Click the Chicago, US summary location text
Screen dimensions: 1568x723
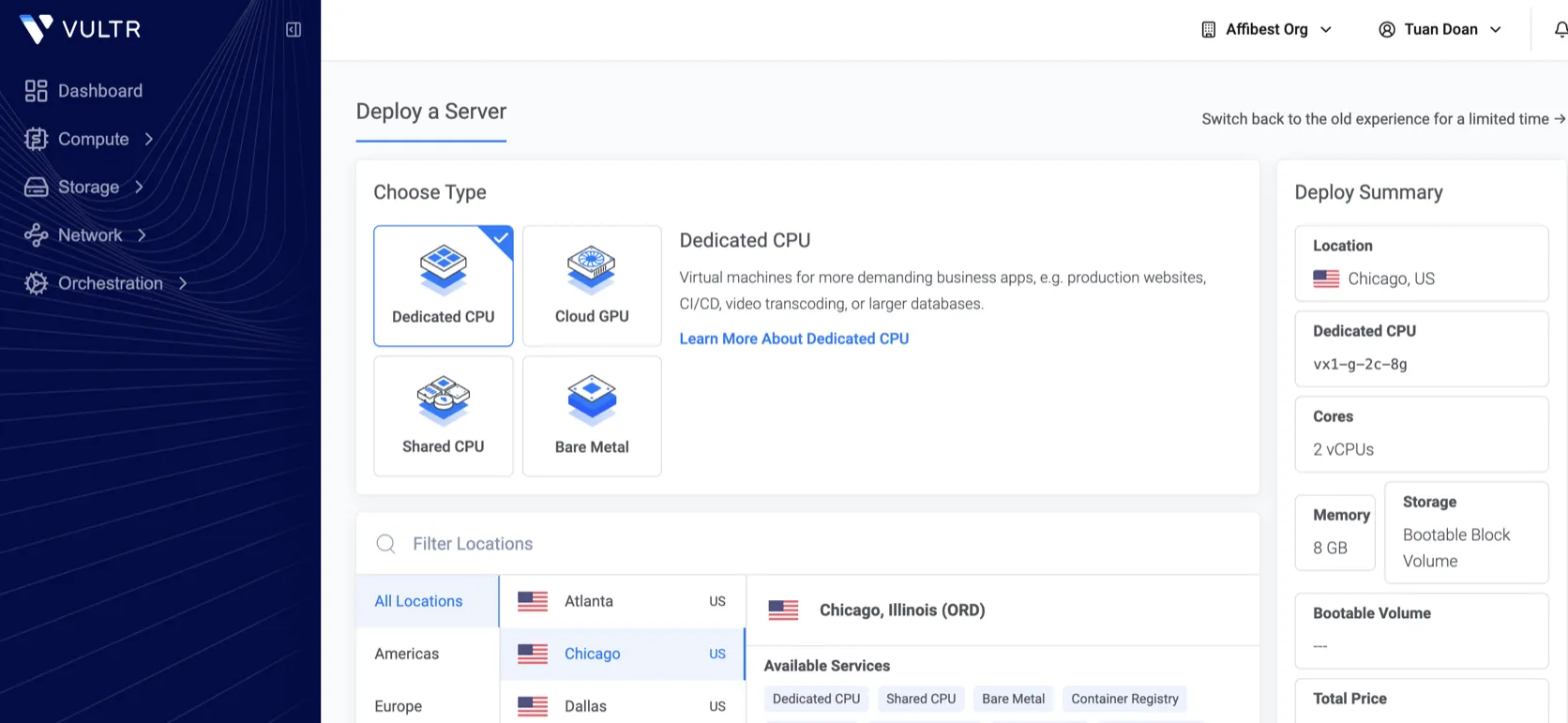coord(1391,279)
